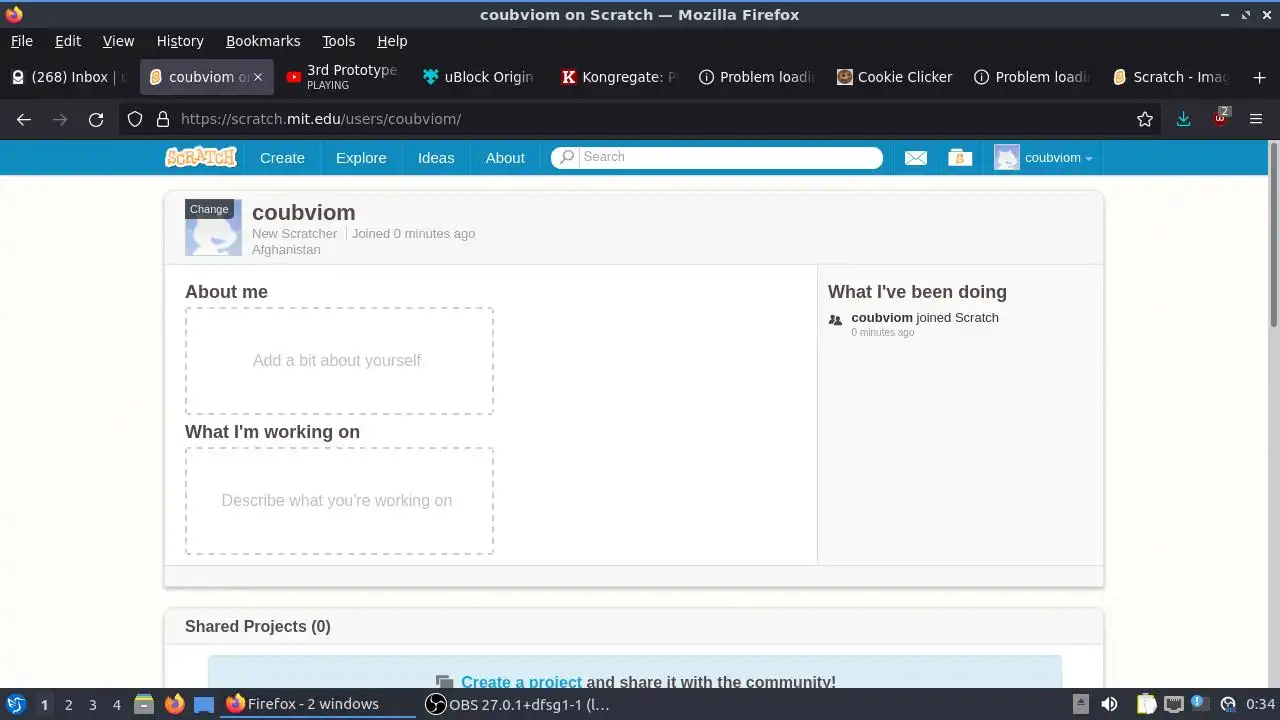Click the Scratch logo in navigation bar
This screenshot has height=720, width=1280.
[201, 157]
